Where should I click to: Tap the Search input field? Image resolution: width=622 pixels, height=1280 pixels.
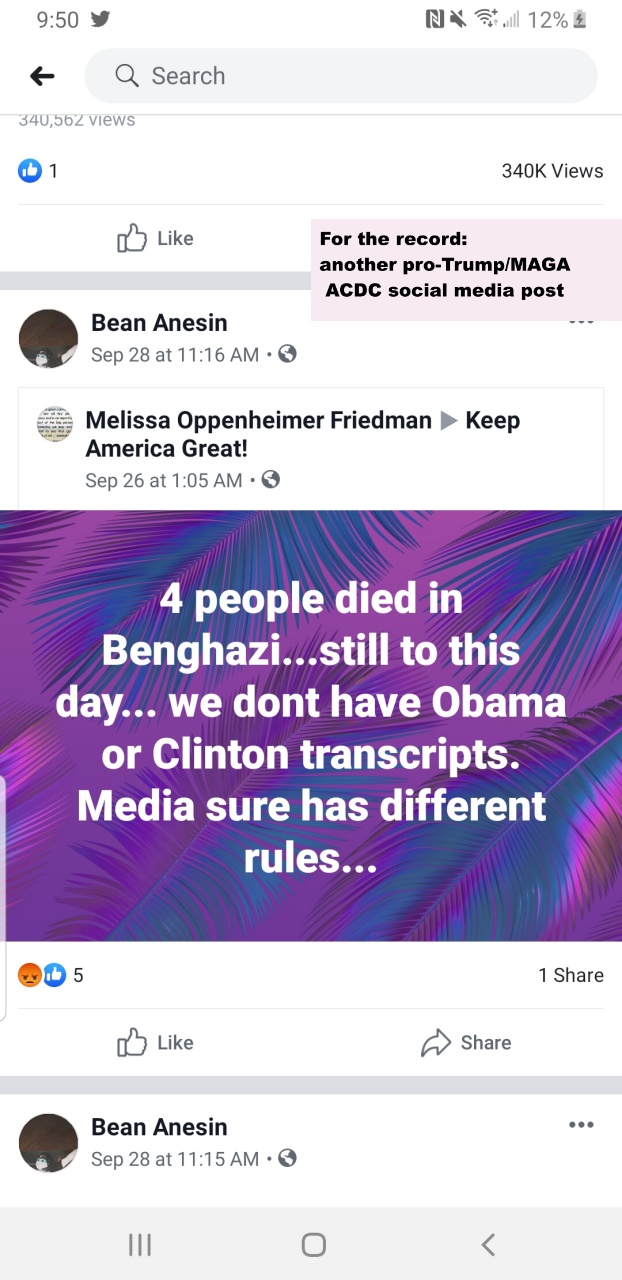(x=340, y=76)
